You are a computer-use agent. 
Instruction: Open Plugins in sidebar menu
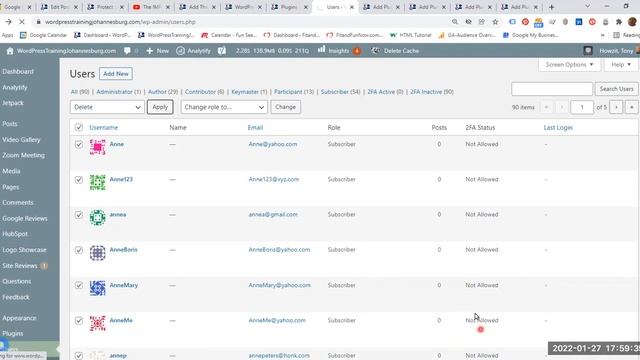pyautogui.click(x=12, y=333)
